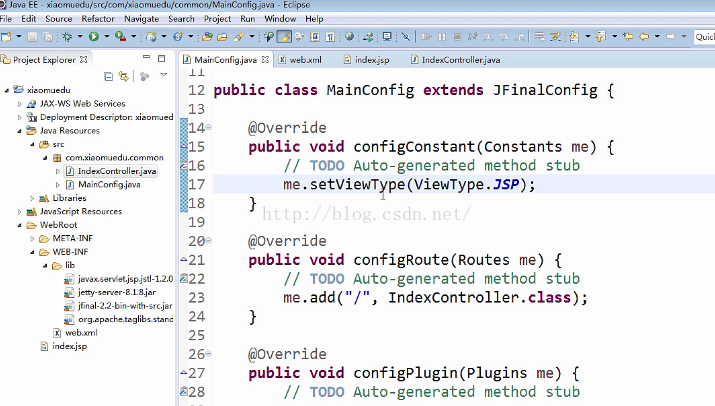Click the Run External Tools icon

pos(120,36)
